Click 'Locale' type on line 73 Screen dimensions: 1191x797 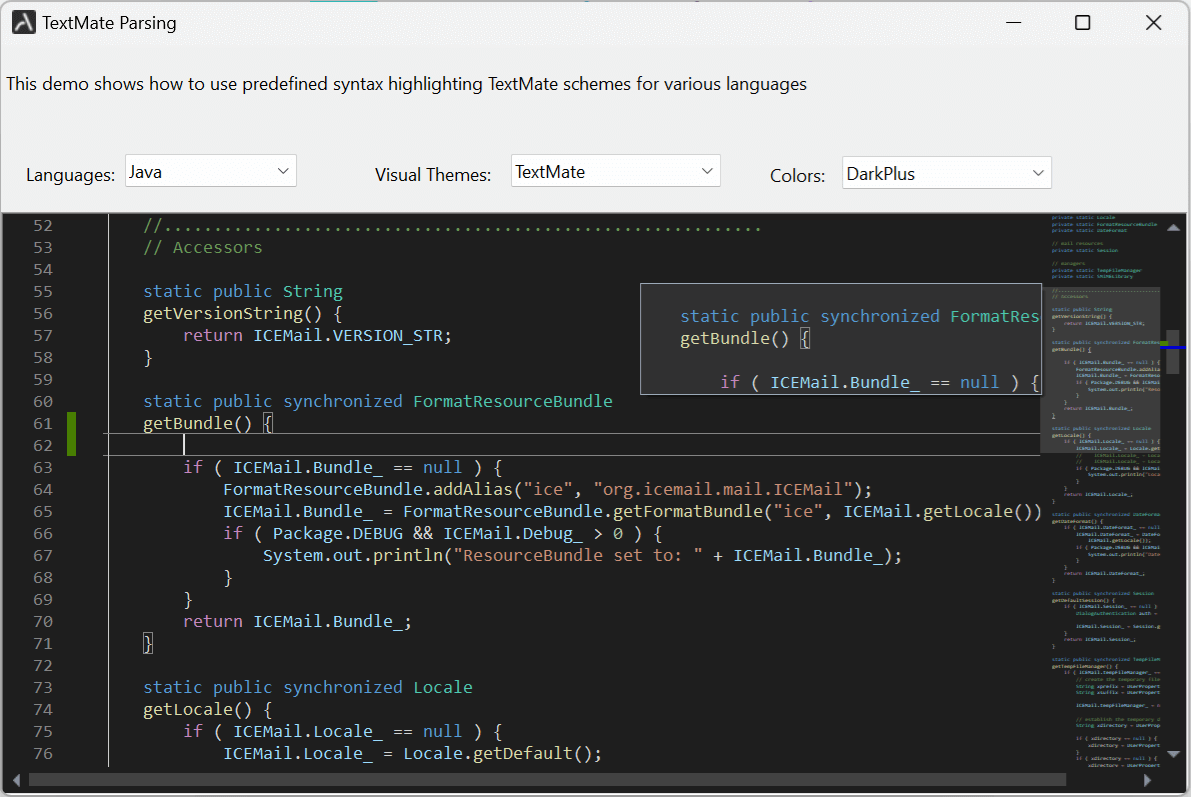pos(443,688)
